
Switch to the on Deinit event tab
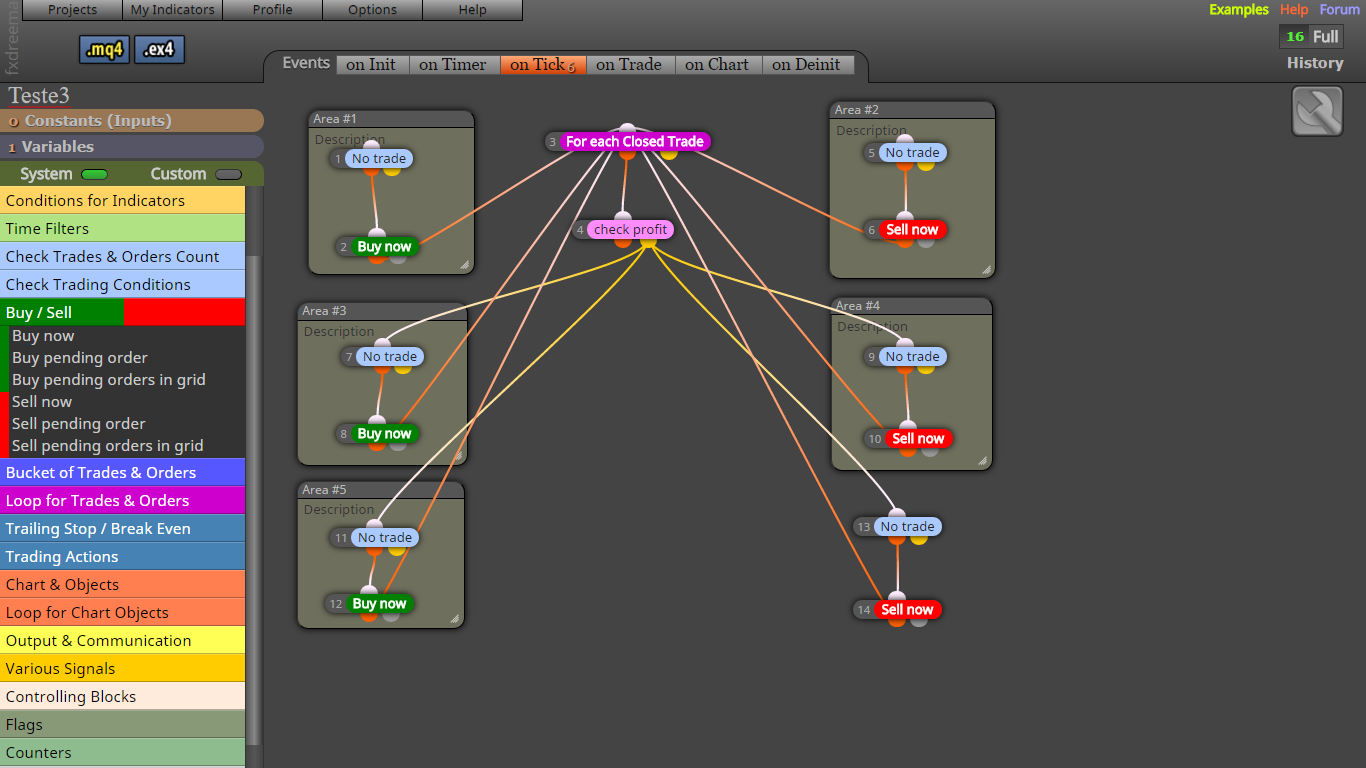[808, 65]
